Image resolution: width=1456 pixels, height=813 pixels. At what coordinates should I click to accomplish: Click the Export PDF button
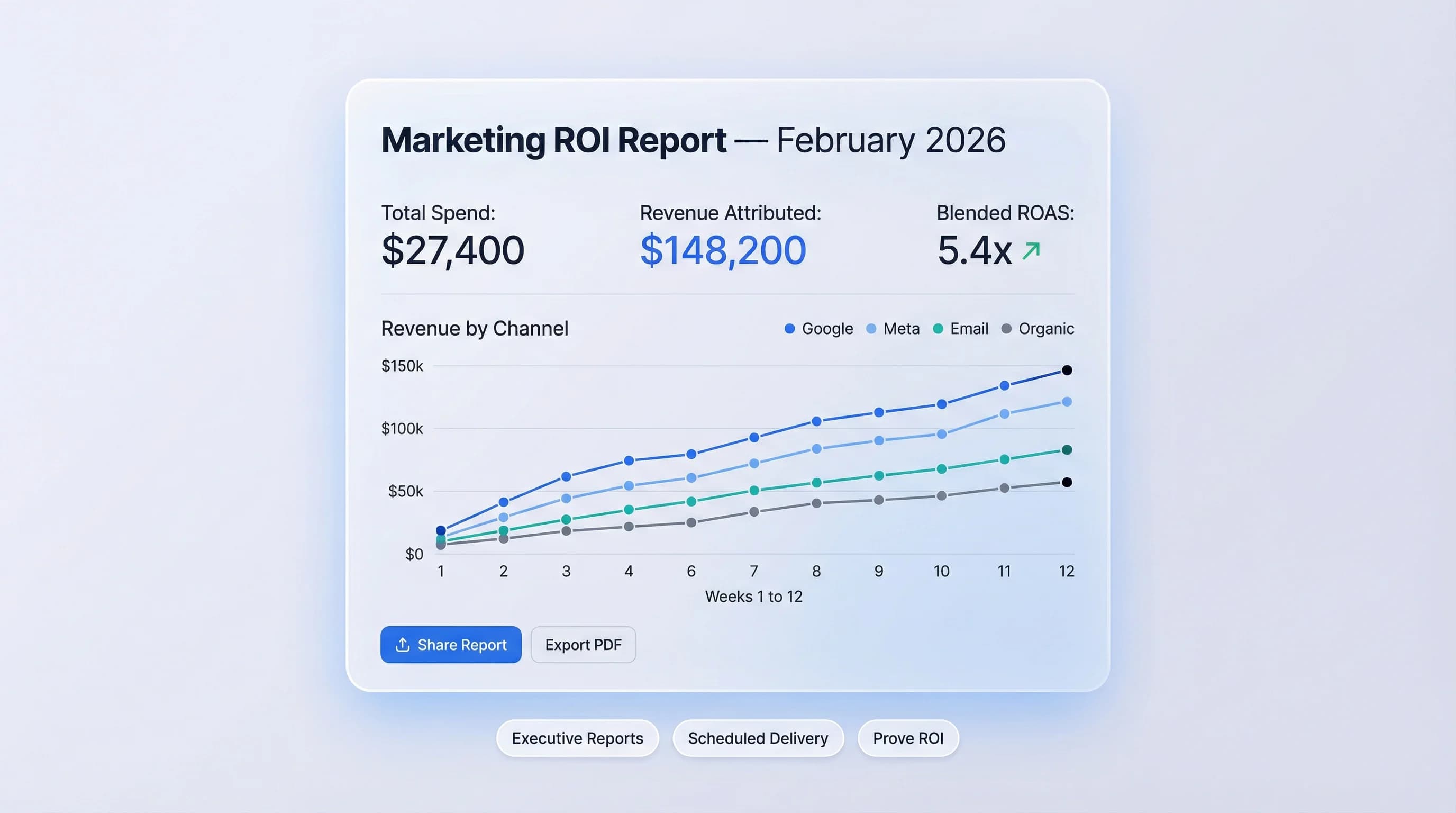coord(584,645)
